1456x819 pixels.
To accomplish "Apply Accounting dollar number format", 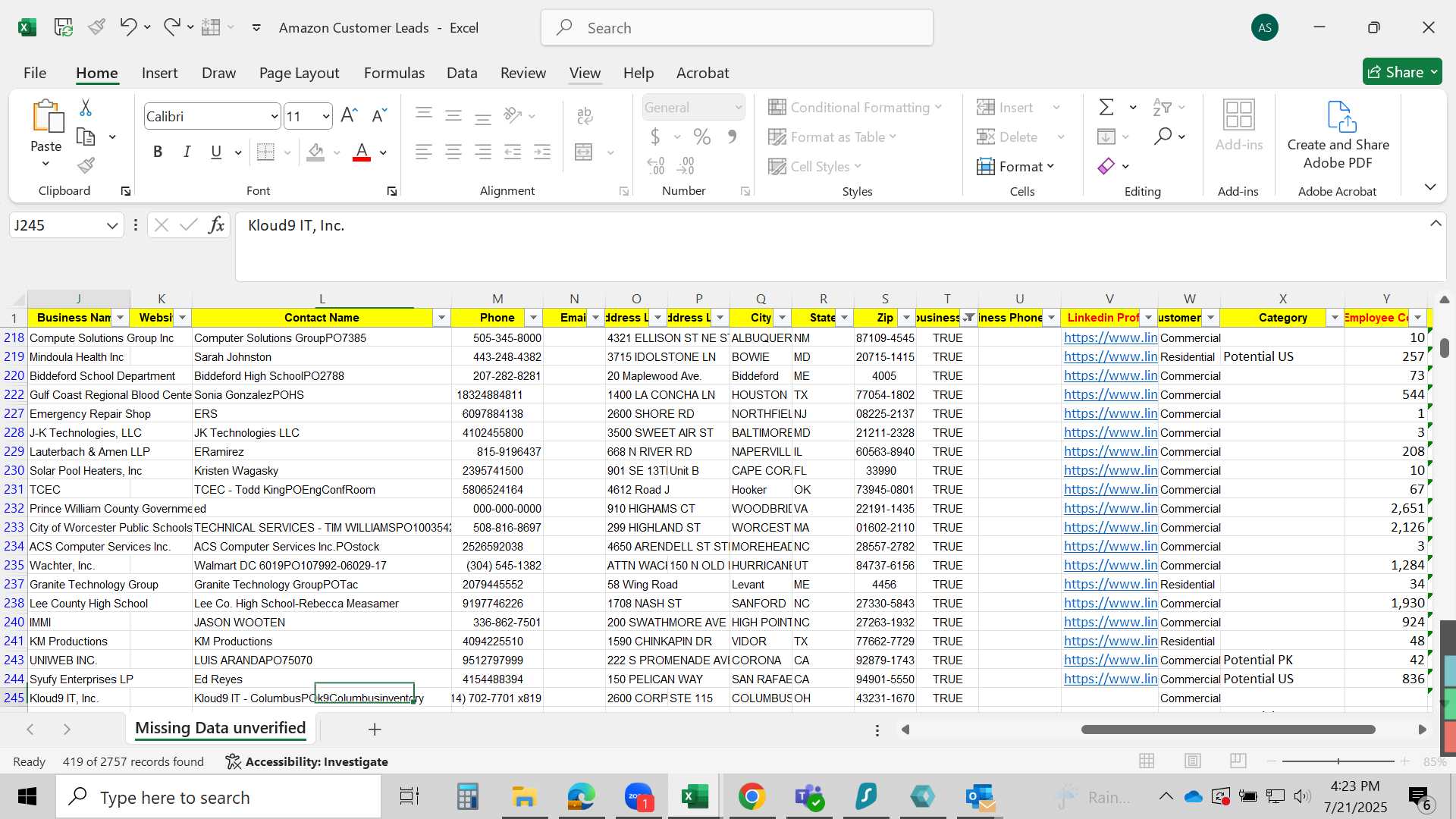I will [655, 136].
